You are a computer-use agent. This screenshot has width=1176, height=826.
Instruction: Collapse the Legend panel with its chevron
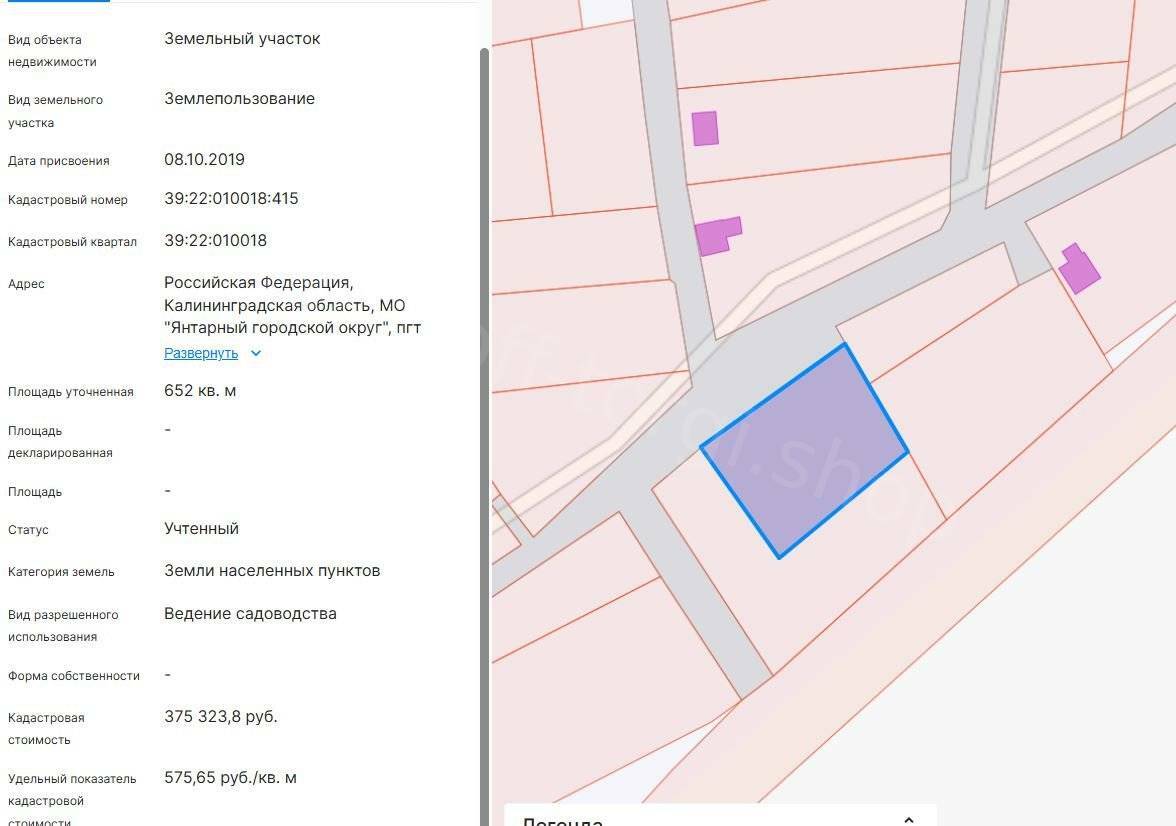(x=908, y=820)
